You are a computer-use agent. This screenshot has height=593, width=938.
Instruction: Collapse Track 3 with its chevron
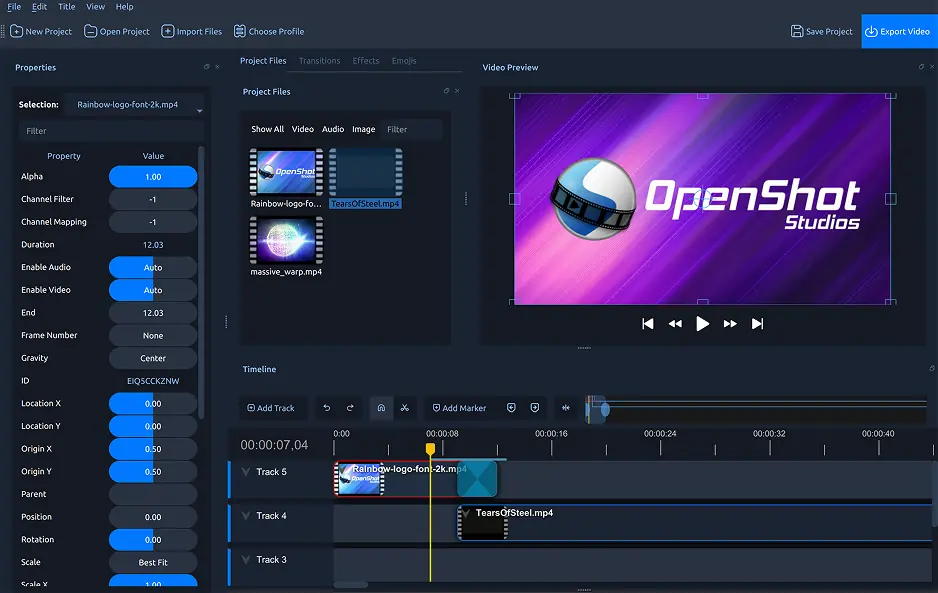(246, 559)
